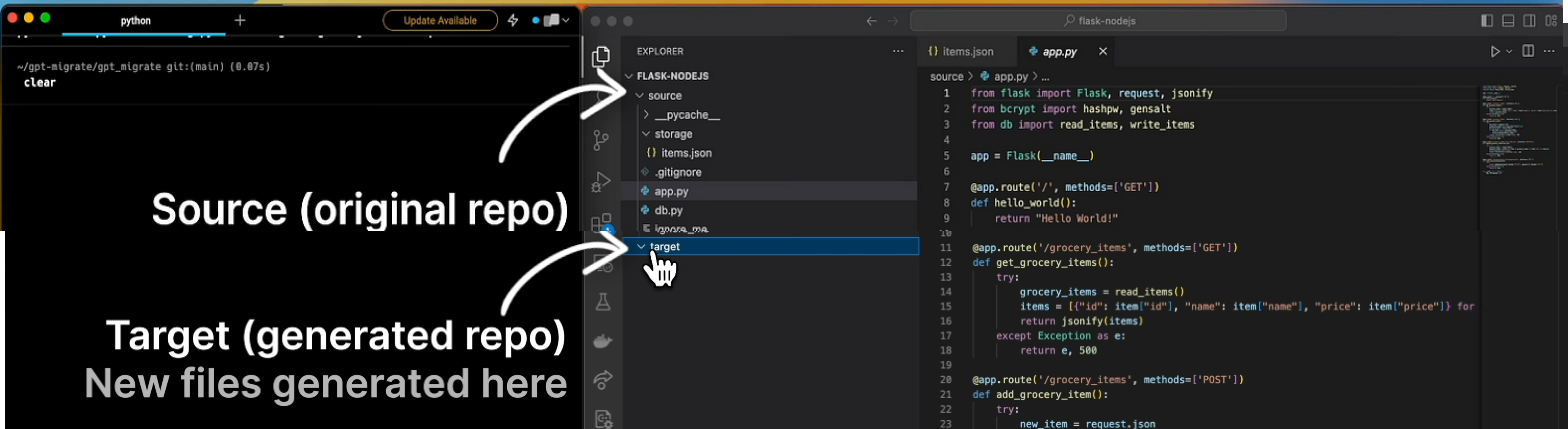Image resolution: width=1568 pixels, height=429 pixels.
Task: Click the breadcrumb ellipsis after app.py
Action: click(1045, 78)
